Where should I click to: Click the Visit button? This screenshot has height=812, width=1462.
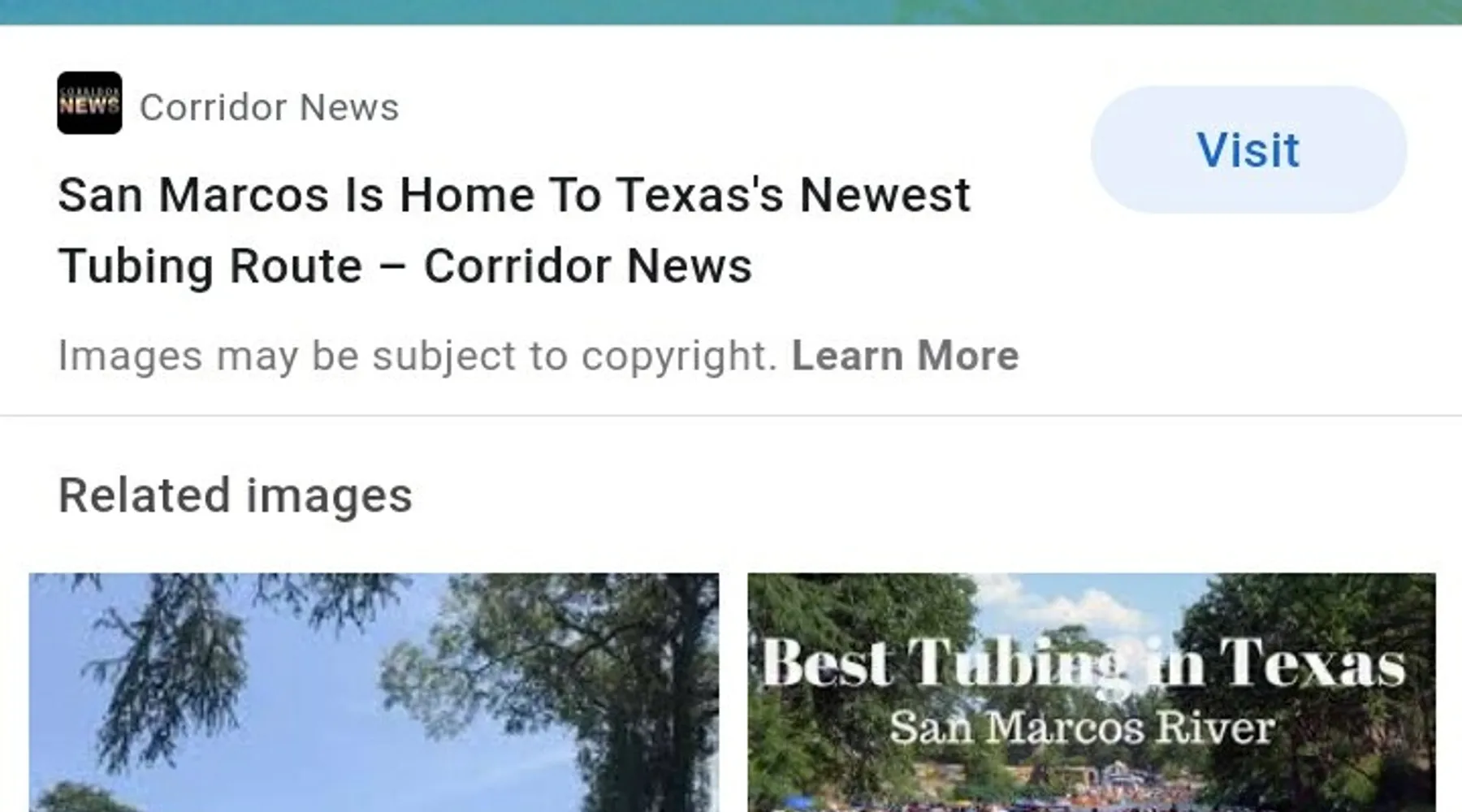(x=1248, y=149)
